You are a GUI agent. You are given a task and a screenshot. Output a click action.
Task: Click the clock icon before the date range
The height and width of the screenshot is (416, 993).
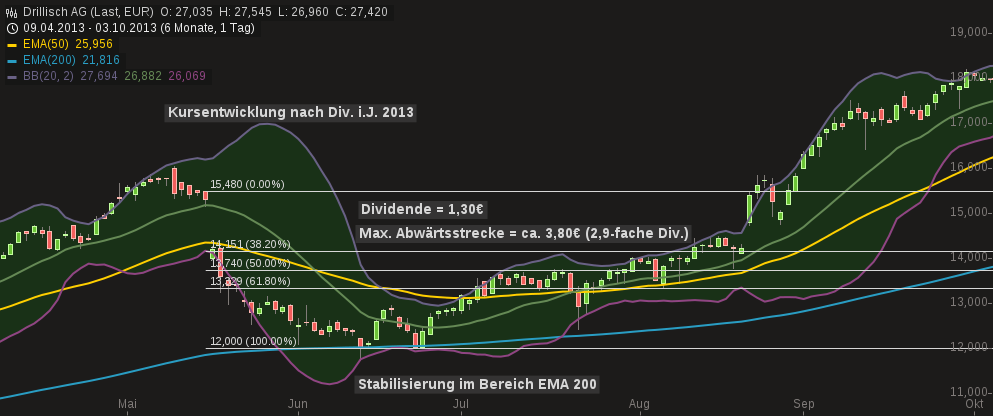tap(12, 28)
